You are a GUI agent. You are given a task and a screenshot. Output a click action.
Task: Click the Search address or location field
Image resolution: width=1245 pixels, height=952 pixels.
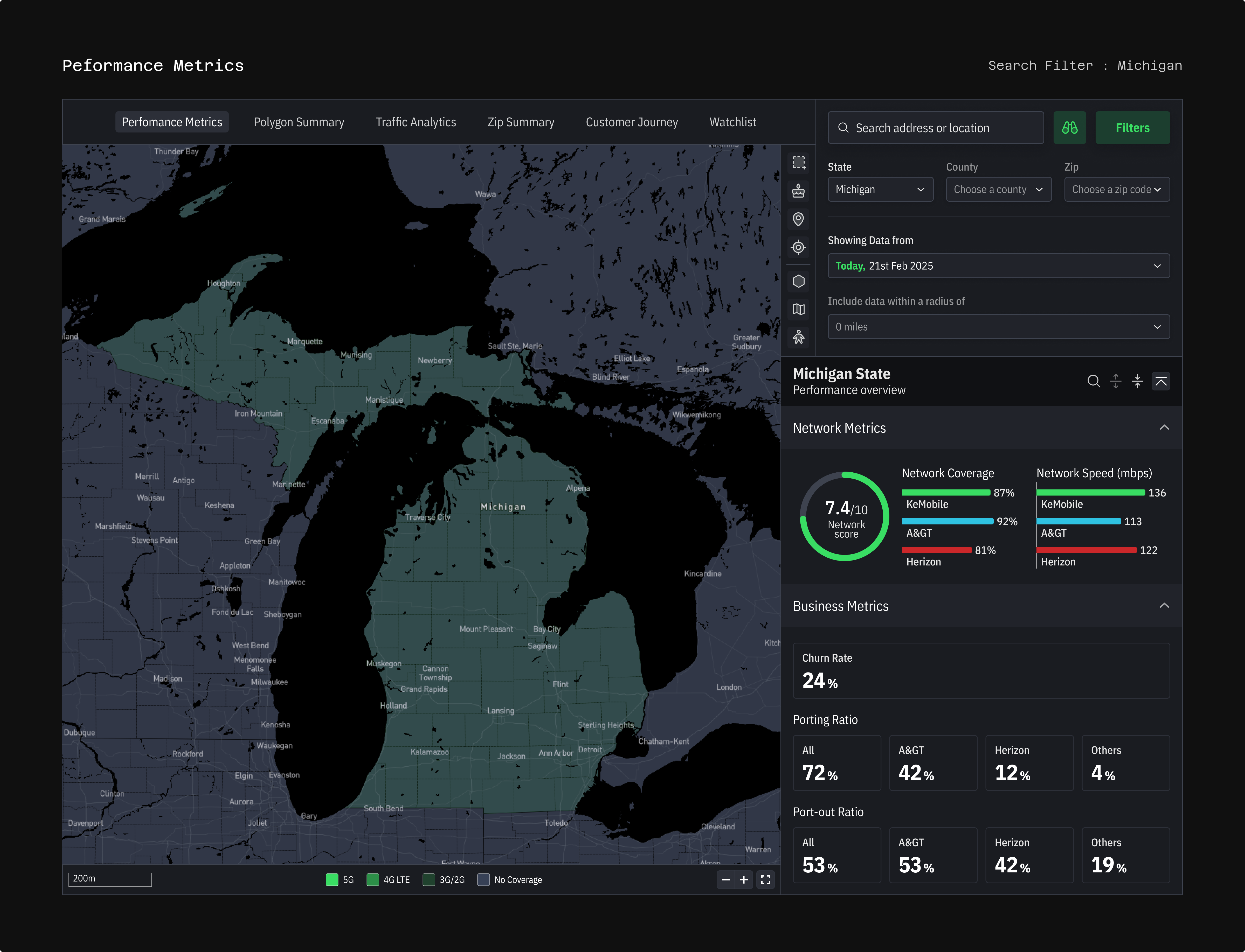coord(936,128)
